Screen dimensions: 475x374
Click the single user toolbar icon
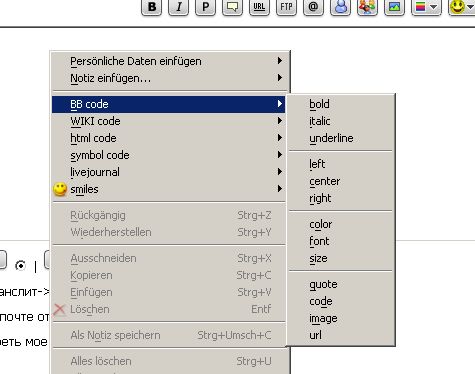point(340,7)
